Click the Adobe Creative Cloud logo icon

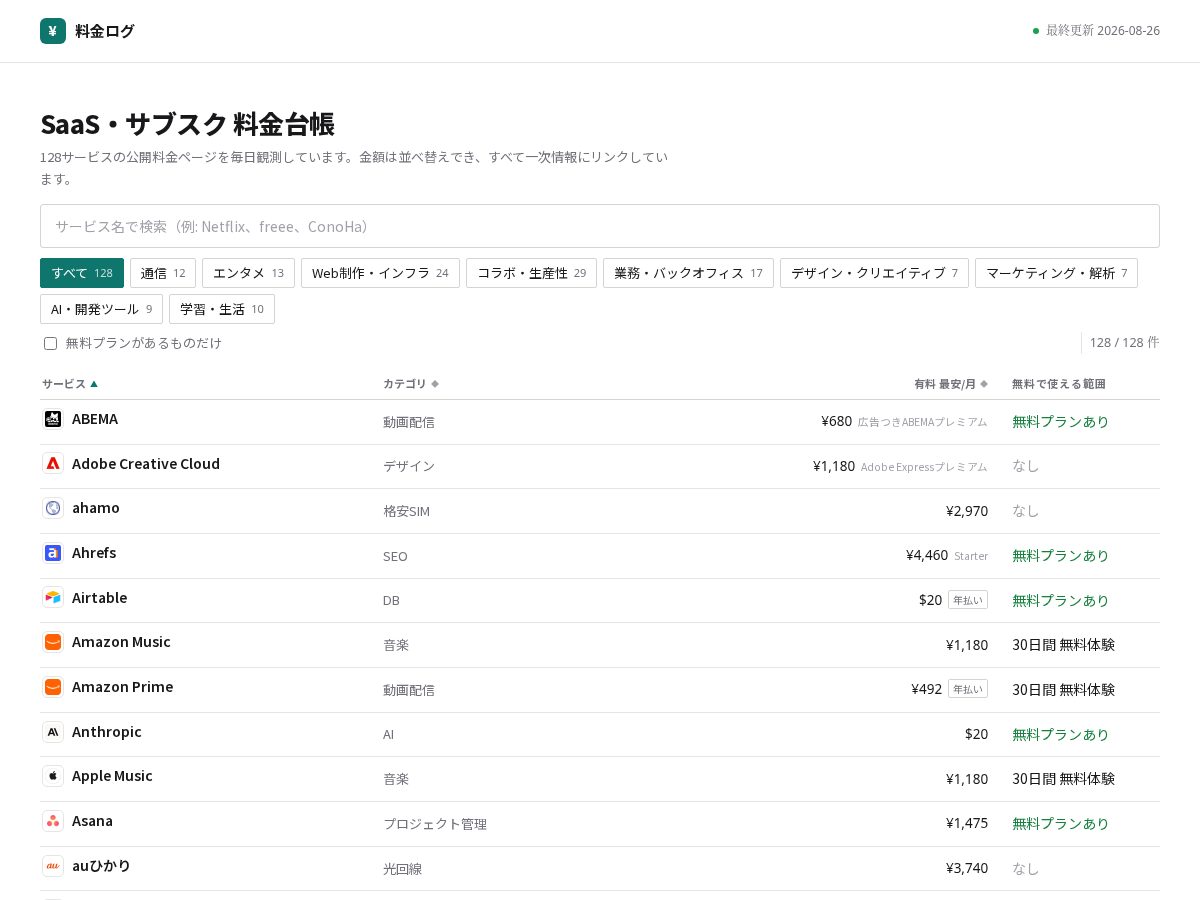point(53,464)
